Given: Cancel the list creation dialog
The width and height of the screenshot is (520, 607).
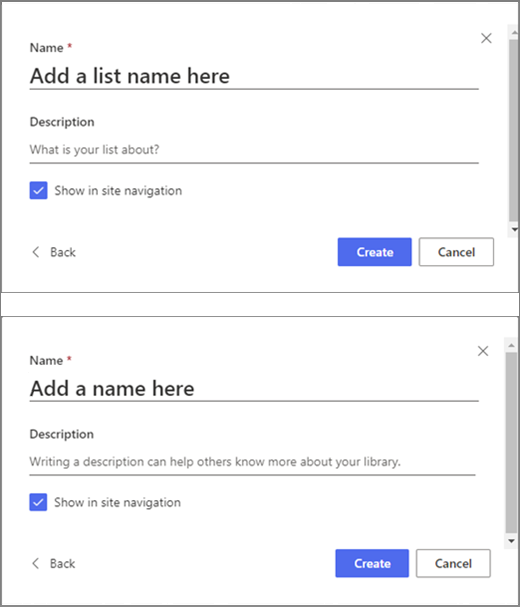Looking at the screenshot, I should point(456,252).
